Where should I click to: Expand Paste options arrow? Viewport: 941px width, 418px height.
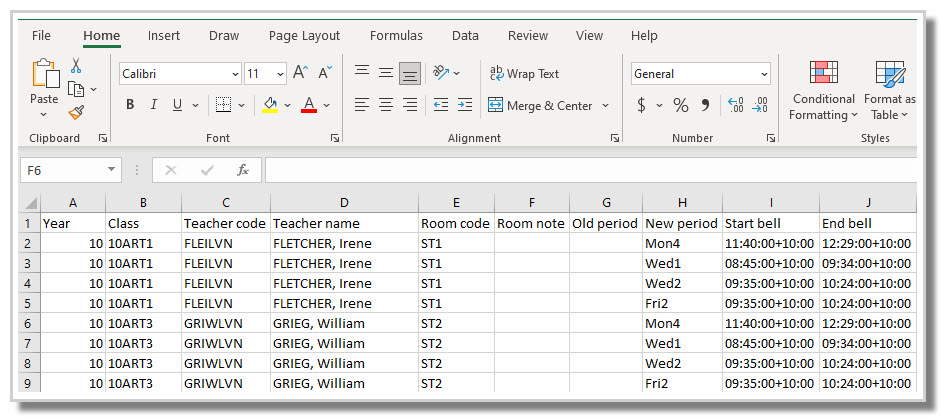43,115
